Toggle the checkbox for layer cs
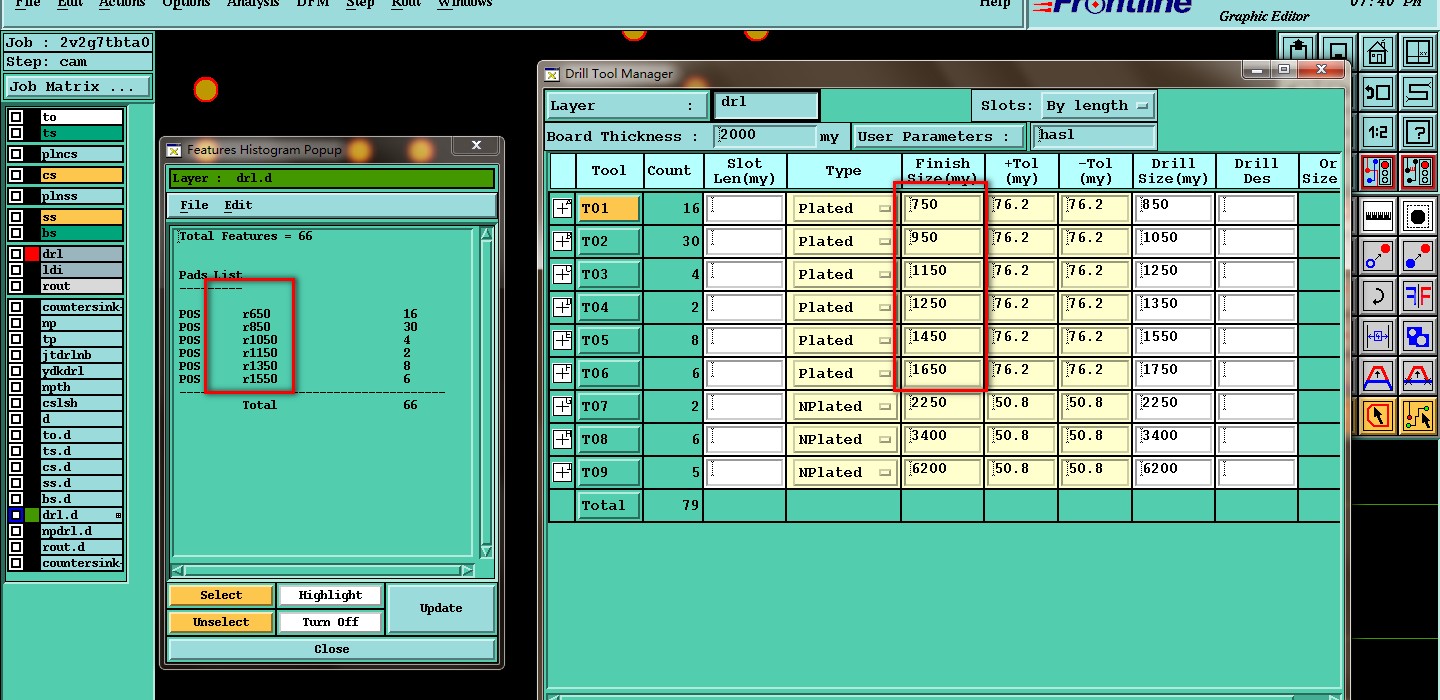1440x700 pixels. (16, 175)
